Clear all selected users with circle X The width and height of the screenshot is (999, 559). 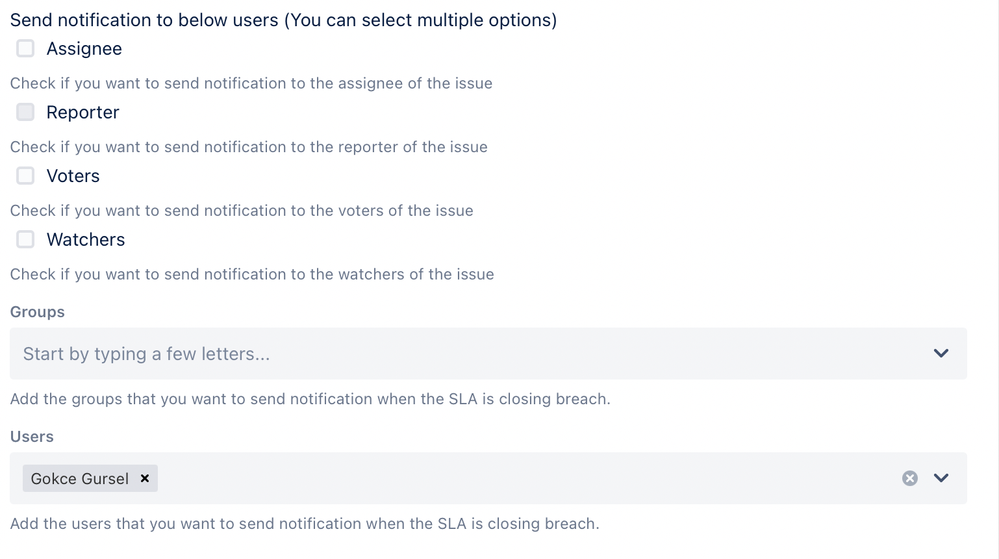[909, 478]
